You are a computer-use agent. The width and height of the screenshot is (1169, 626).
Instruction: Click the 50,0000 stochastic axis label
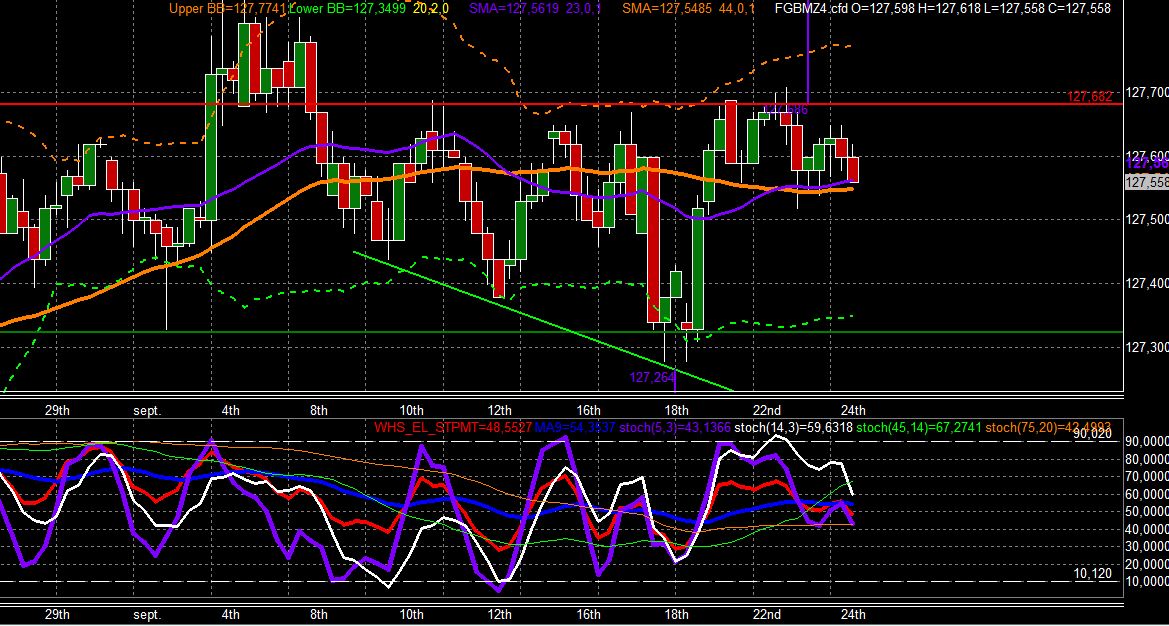point(1147,511)
